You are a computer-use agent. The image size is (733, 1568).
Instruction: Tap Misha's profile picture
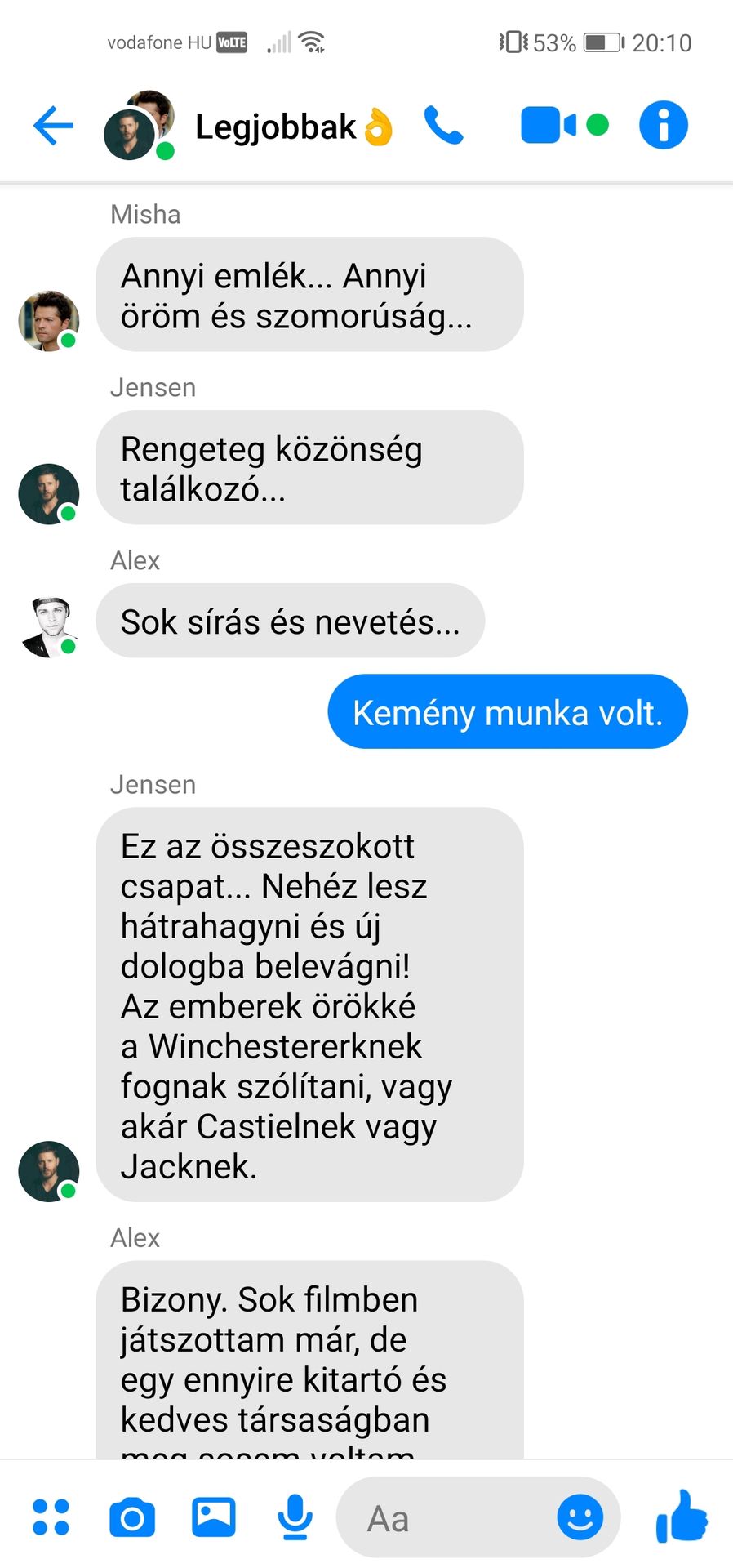[49, 321]
